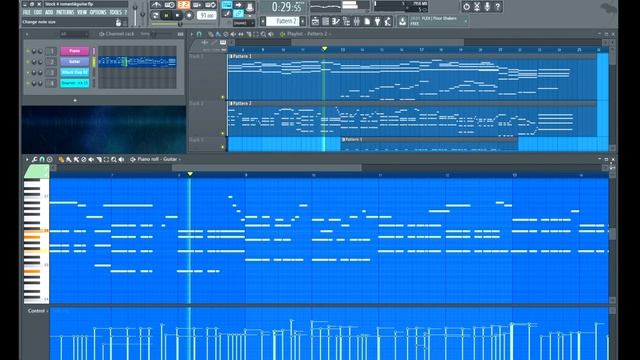The image size is (640, 360).
Task: Select the piano roll playback speaker tool
Action: point(121,160)
